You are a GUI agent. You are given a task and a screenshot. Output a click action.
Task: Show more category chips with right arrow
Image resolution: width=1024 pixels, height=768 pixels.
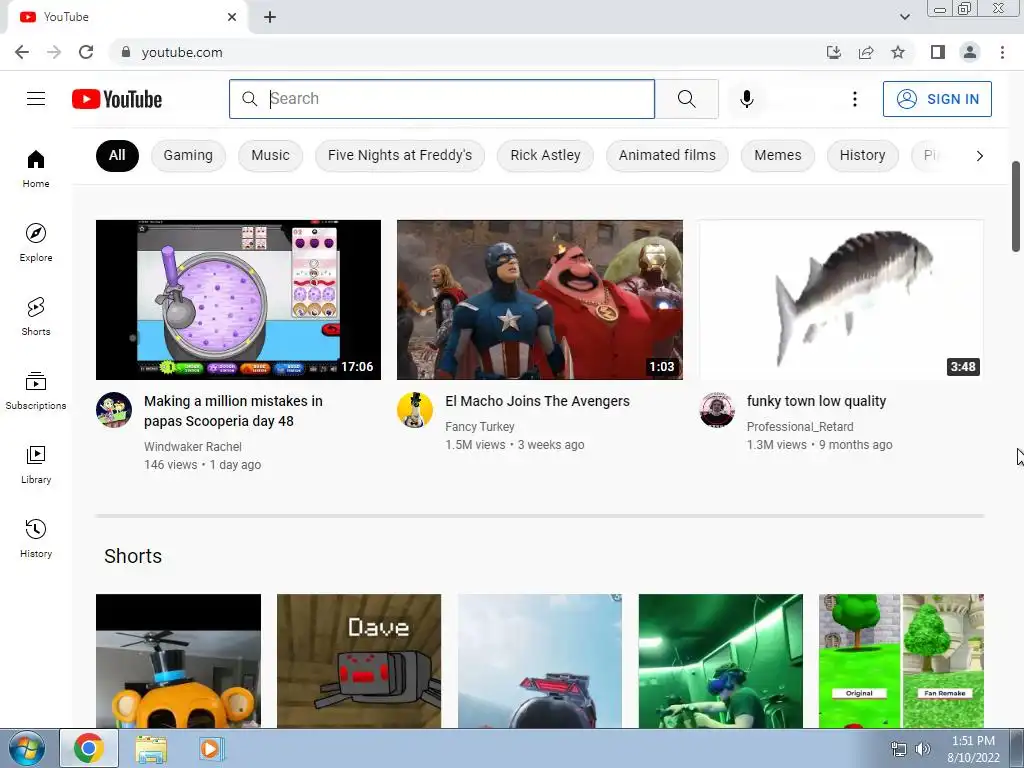tap(979, 155)
